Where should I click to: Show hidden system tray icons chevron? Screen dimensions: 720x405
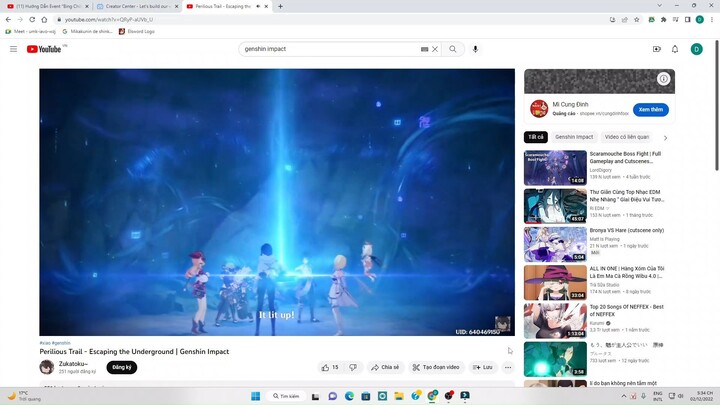click(624, 396)
